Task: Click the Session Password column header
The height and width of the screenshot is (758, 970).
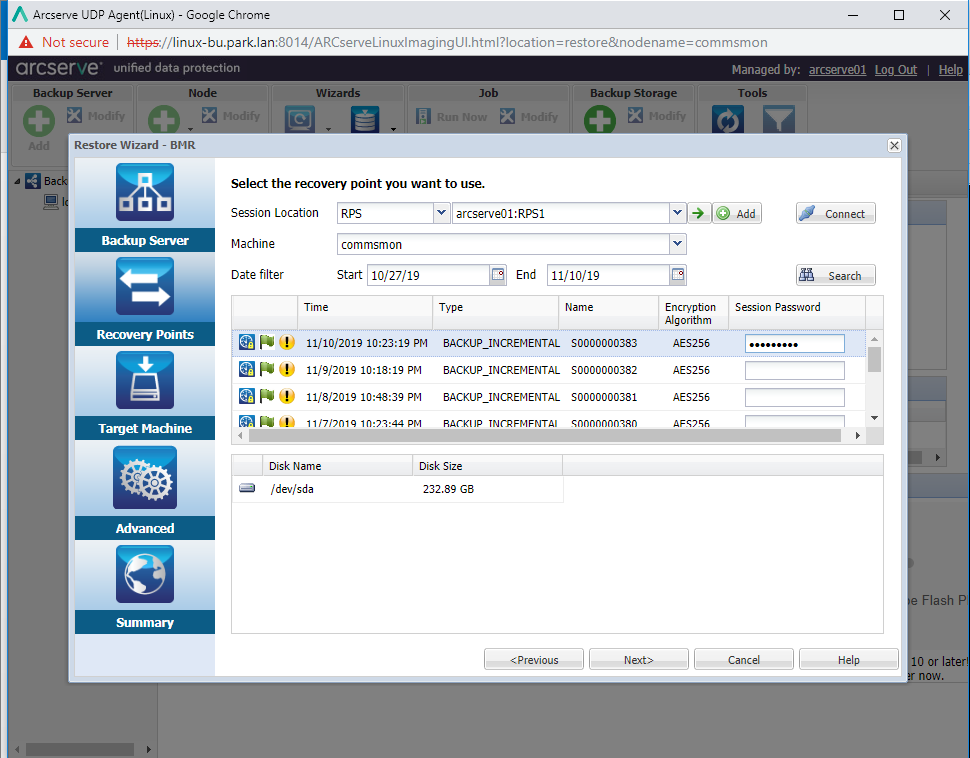Action: click(797, 312)
